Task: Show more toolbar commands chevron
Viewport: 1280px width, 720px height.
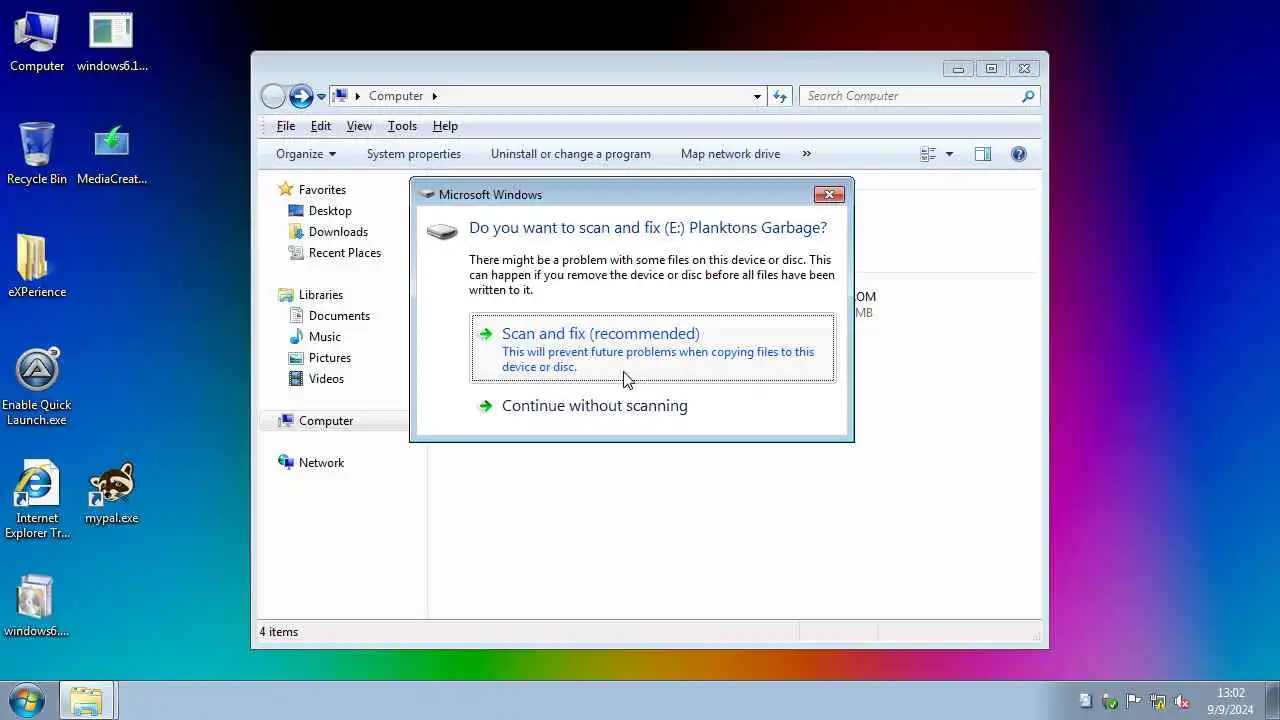Action: click(x=806, y=154)
